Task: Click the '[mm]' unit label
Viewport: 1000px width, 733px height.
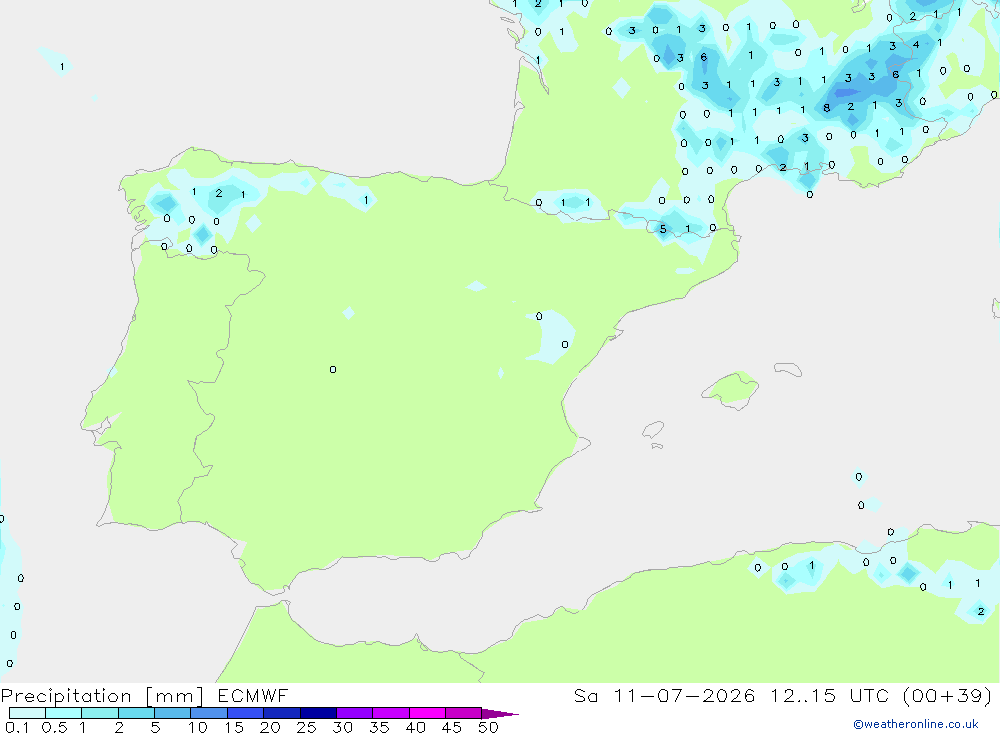Action: point(175,696)
